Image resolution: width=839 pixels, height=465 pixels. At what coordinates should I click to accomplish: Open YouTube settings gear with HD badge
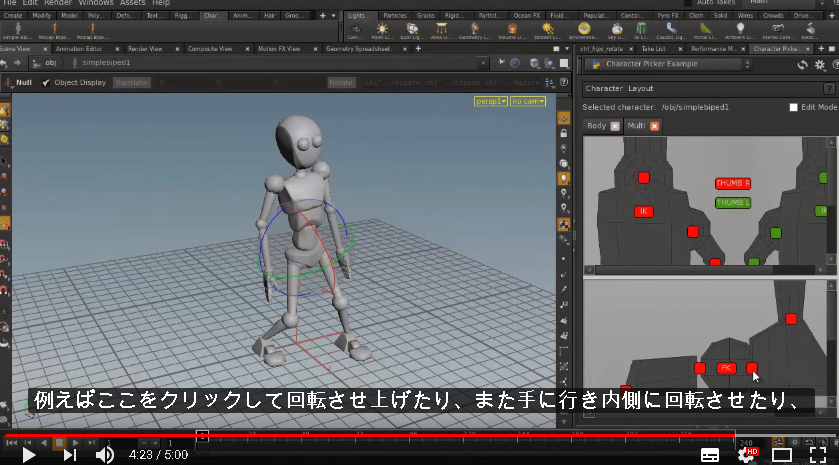pos(746,455)
